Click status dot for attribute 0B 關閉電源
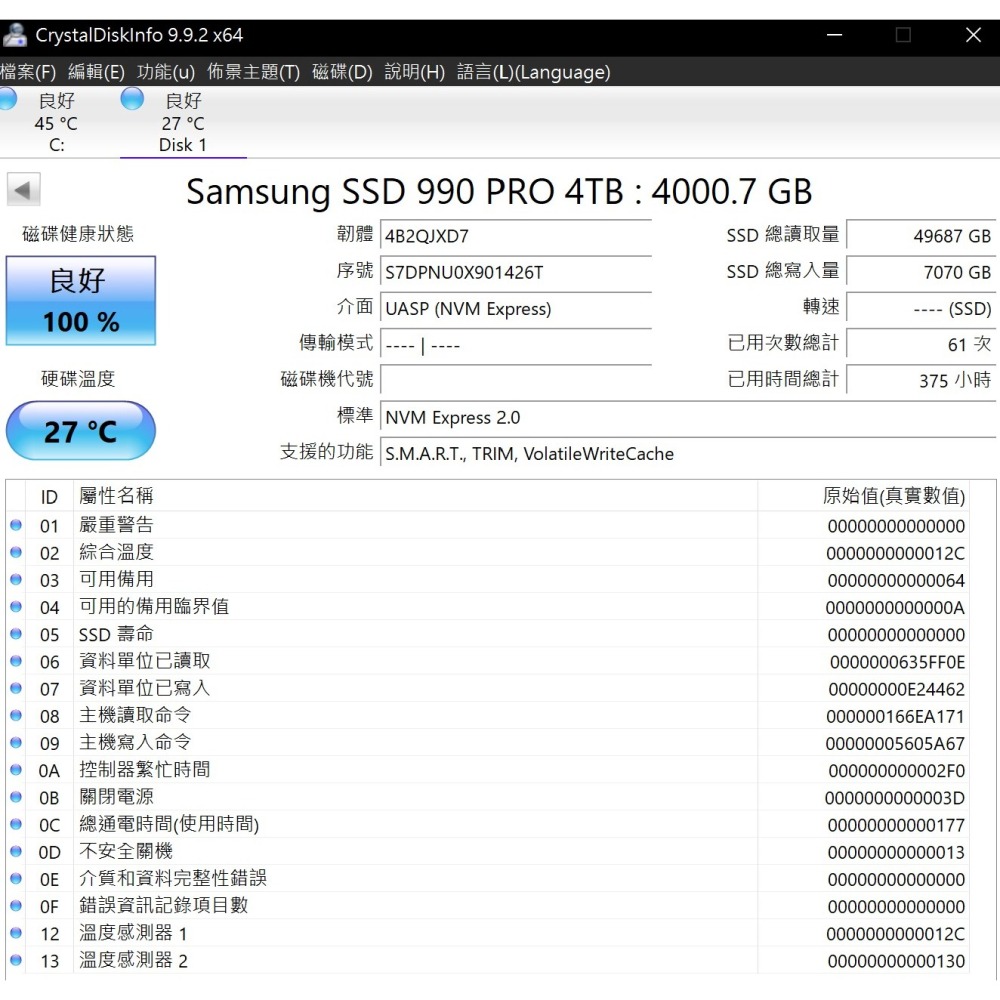This screenshot has height=1000, width=1000. pos(16,797)
